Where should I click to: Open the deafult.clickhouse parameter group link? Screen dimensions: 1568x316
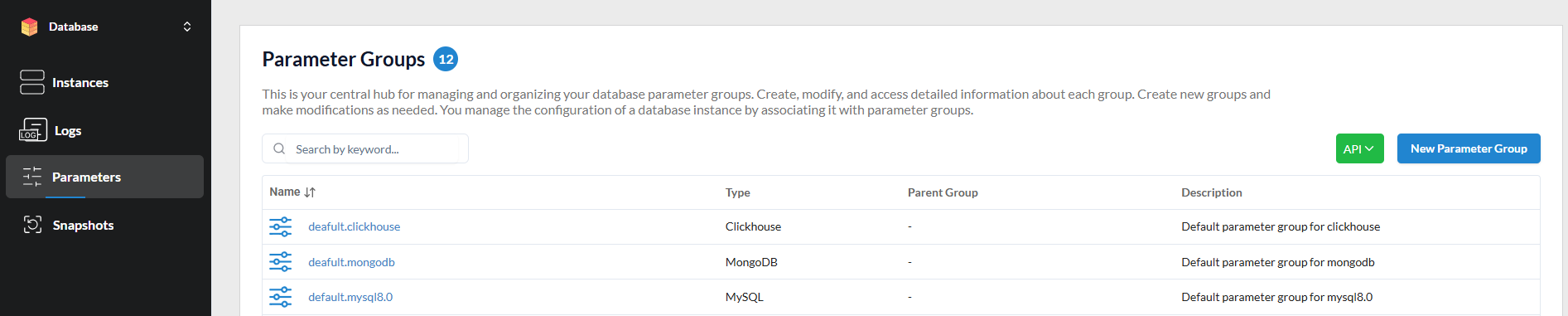point(354,226)
